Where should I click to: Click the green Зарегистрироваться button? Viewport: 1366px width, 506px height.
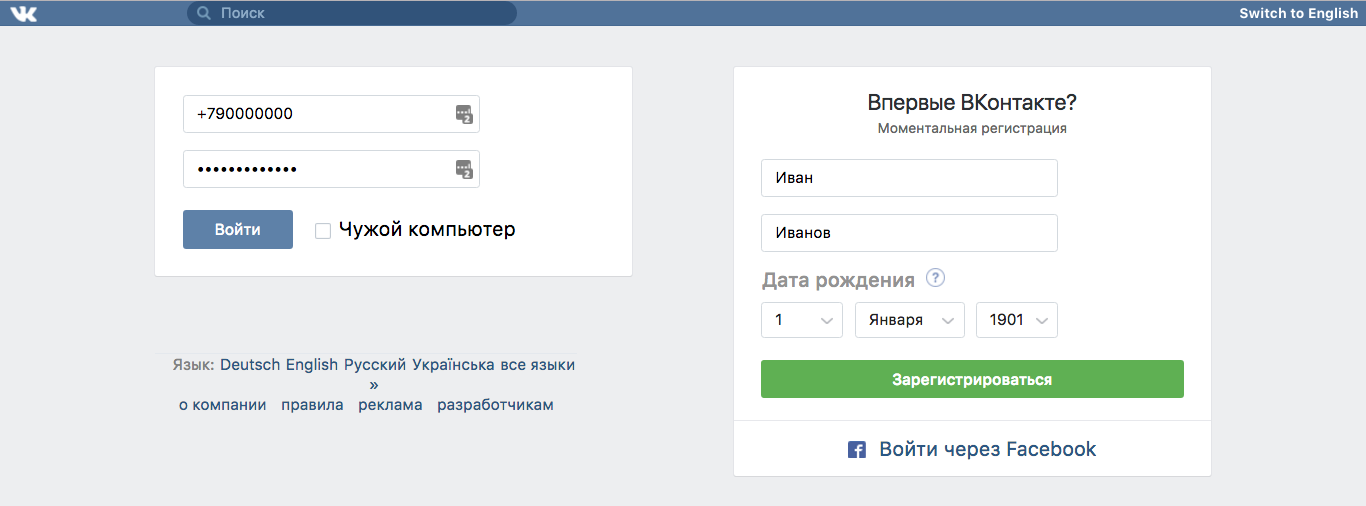[972, 379]
